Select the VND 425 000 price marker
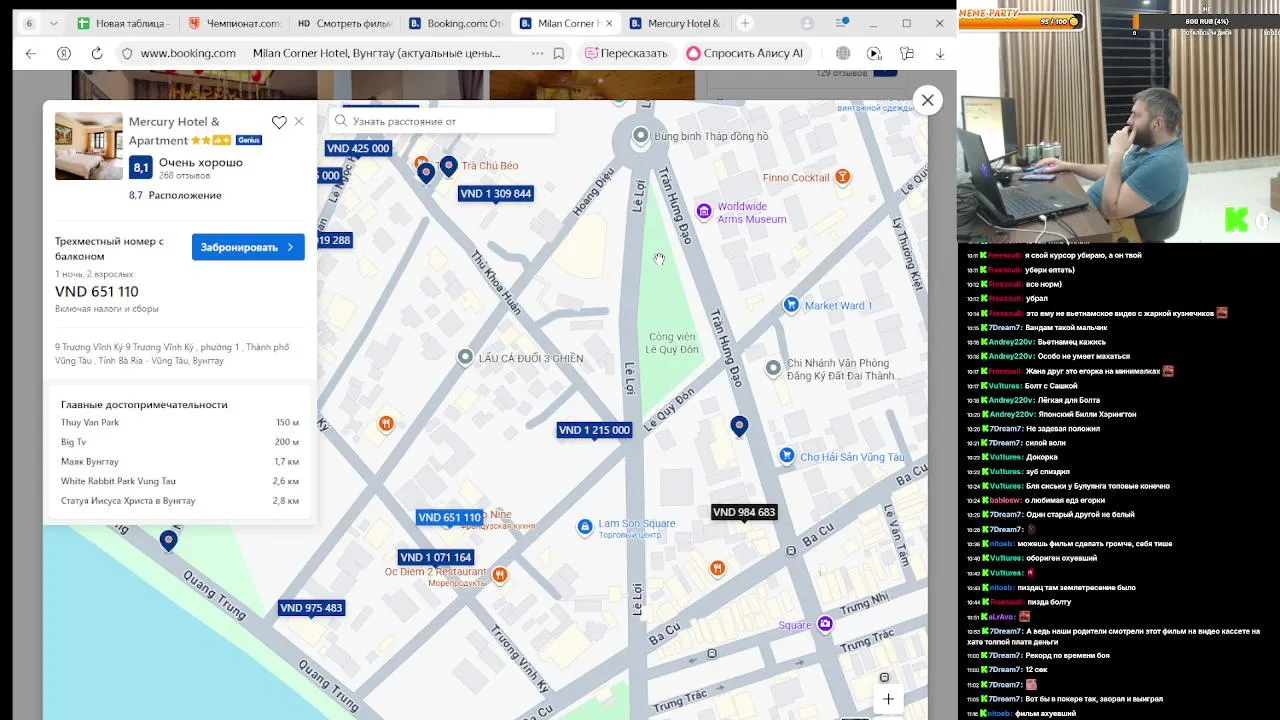The width and height of the screenshot is (1280, 720). coord(358,148)
